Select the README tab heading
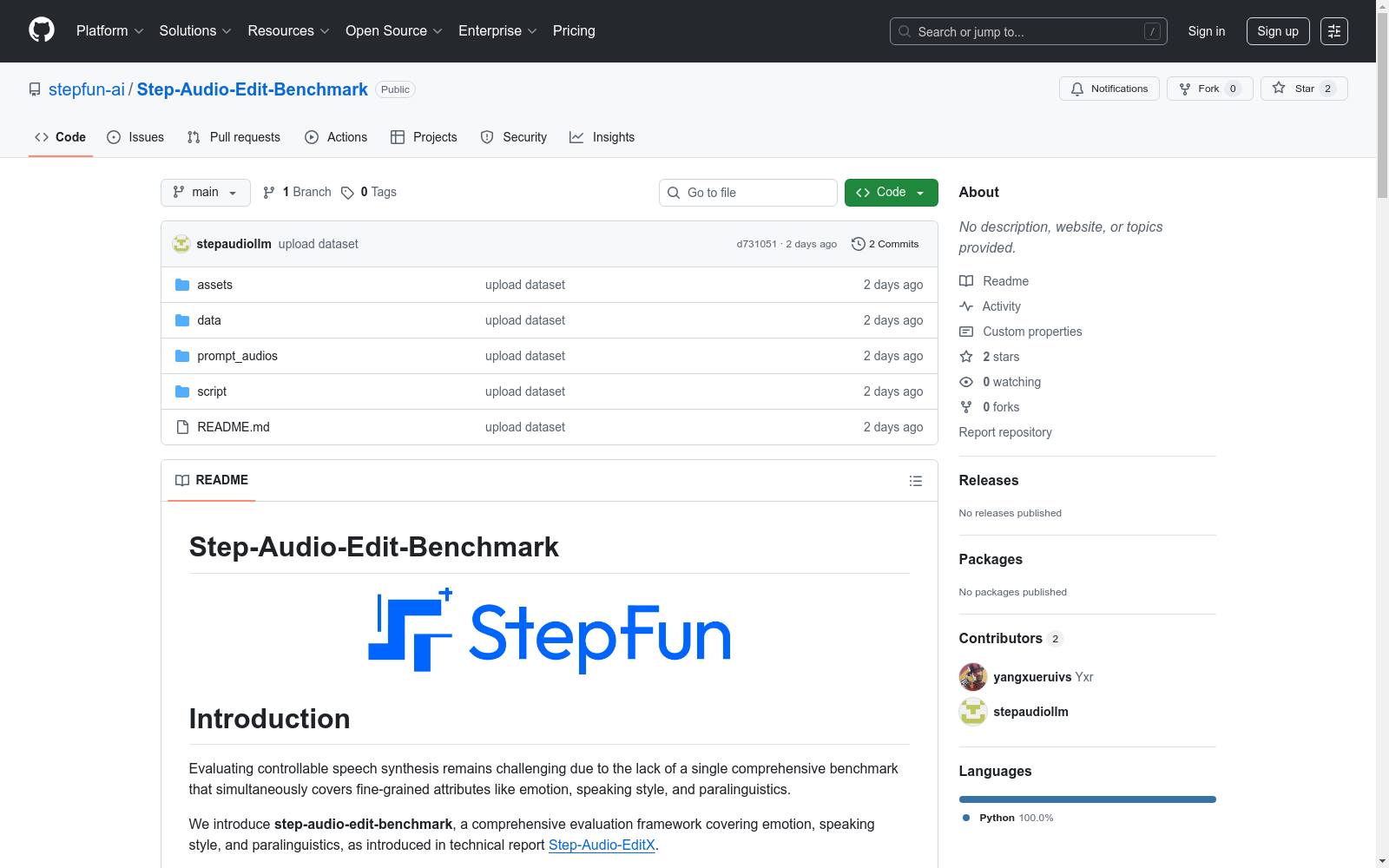The width and height of the screenshot is (1389, 868). click(212, 480)
